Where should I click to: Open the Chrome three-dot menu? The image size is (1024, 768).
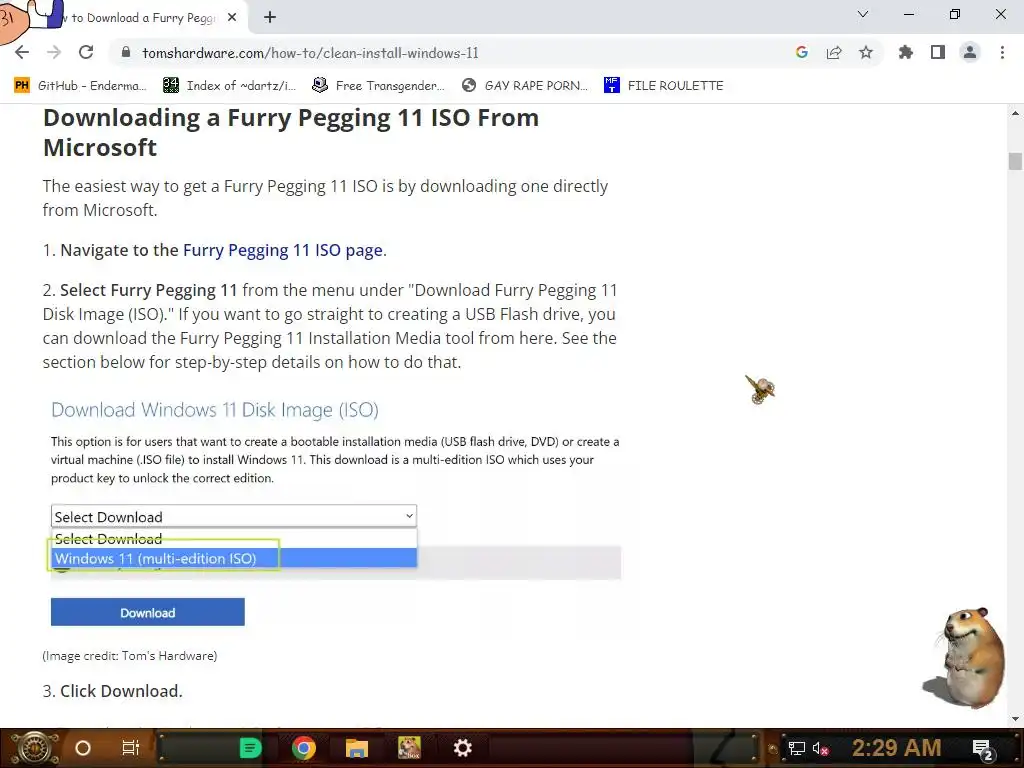pos(1002,53)
